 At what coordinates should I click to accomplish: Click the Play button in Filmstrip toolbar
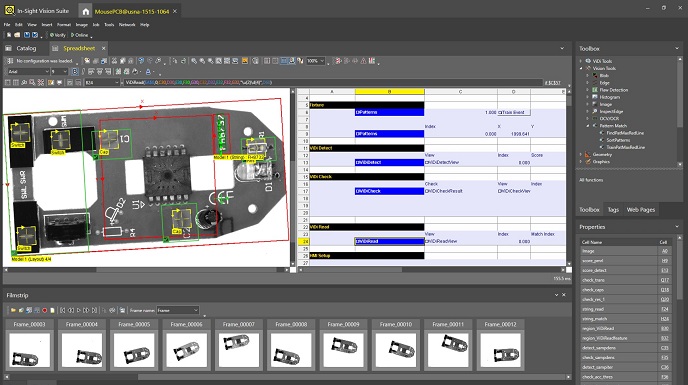[79, 310]
